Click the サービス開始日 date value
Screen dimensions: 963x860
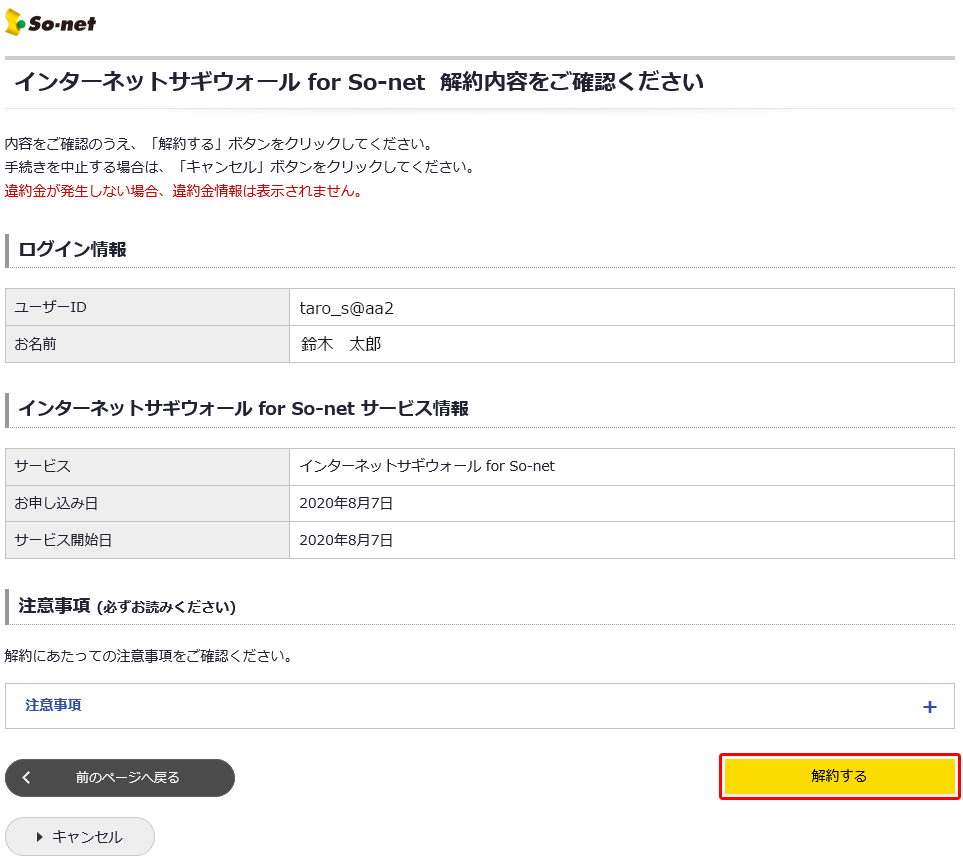[346, 540]
